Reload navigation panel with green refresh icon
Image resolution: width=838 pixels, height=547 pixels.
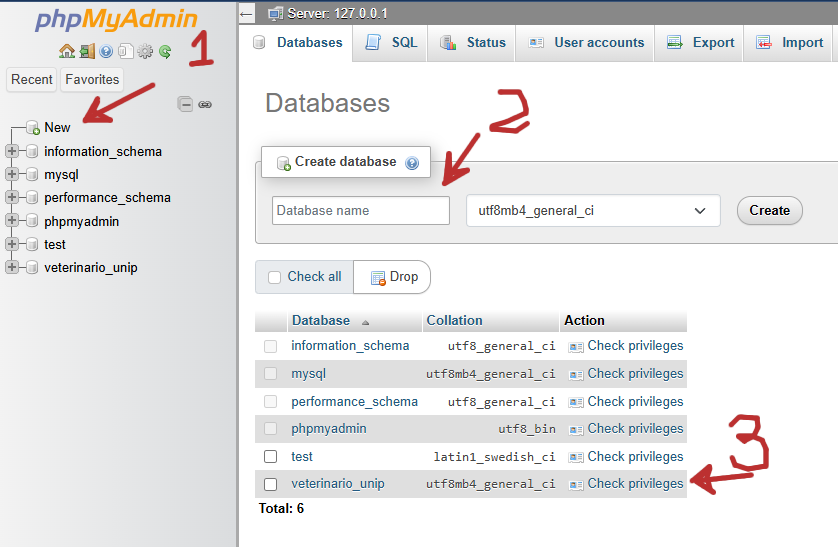(x=165, y=51)
